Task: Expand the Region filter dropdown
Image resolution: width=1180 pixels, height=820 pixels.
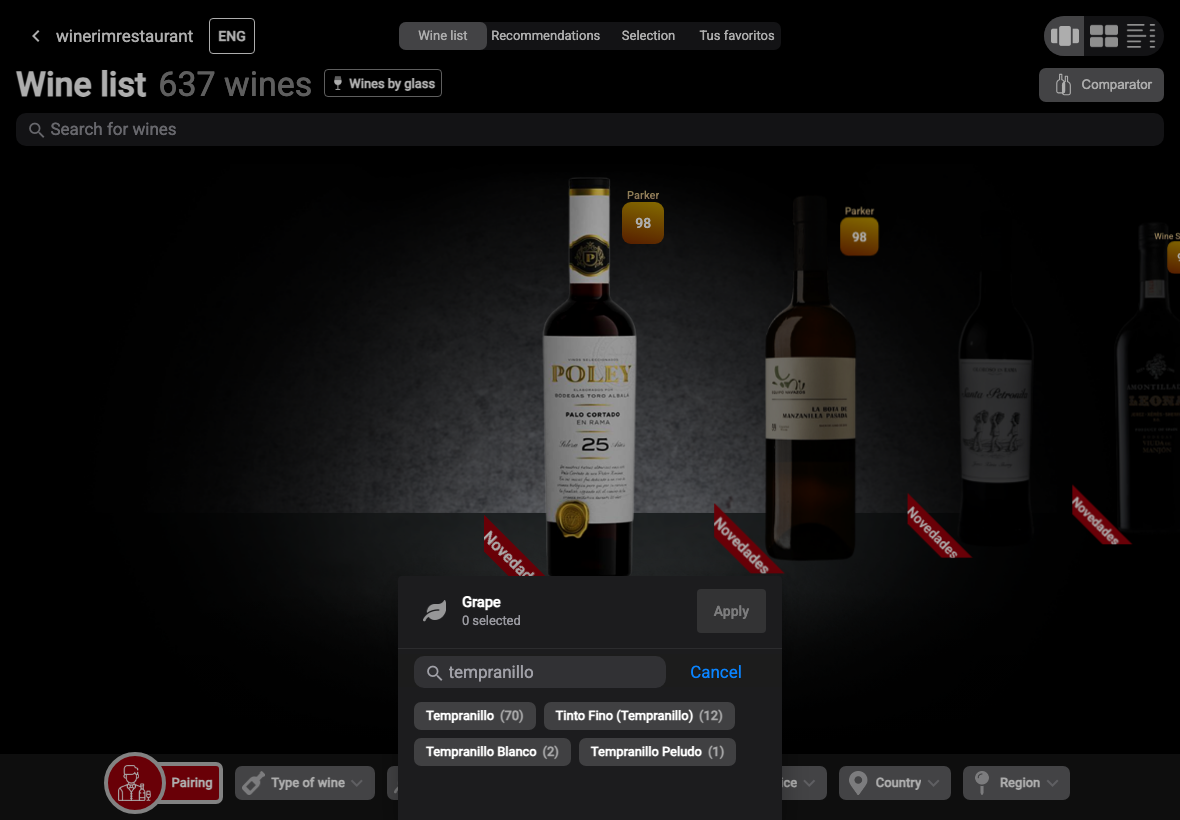Action: click(1016, 783)
